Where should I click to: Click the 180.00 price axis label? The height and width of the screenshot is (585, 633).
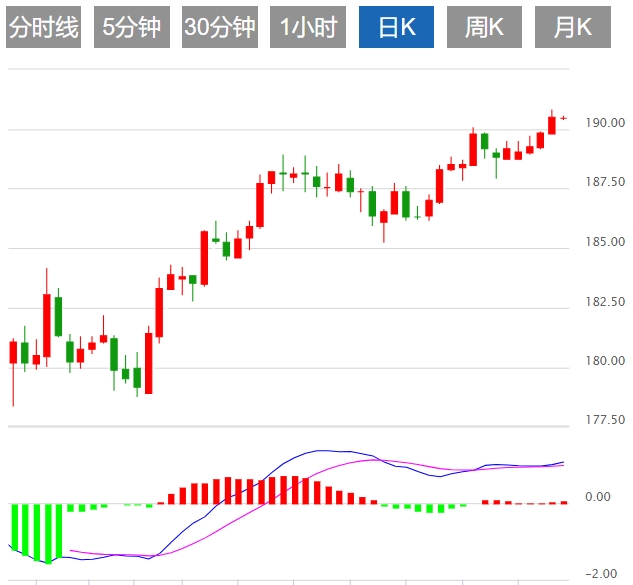[605, 361]
